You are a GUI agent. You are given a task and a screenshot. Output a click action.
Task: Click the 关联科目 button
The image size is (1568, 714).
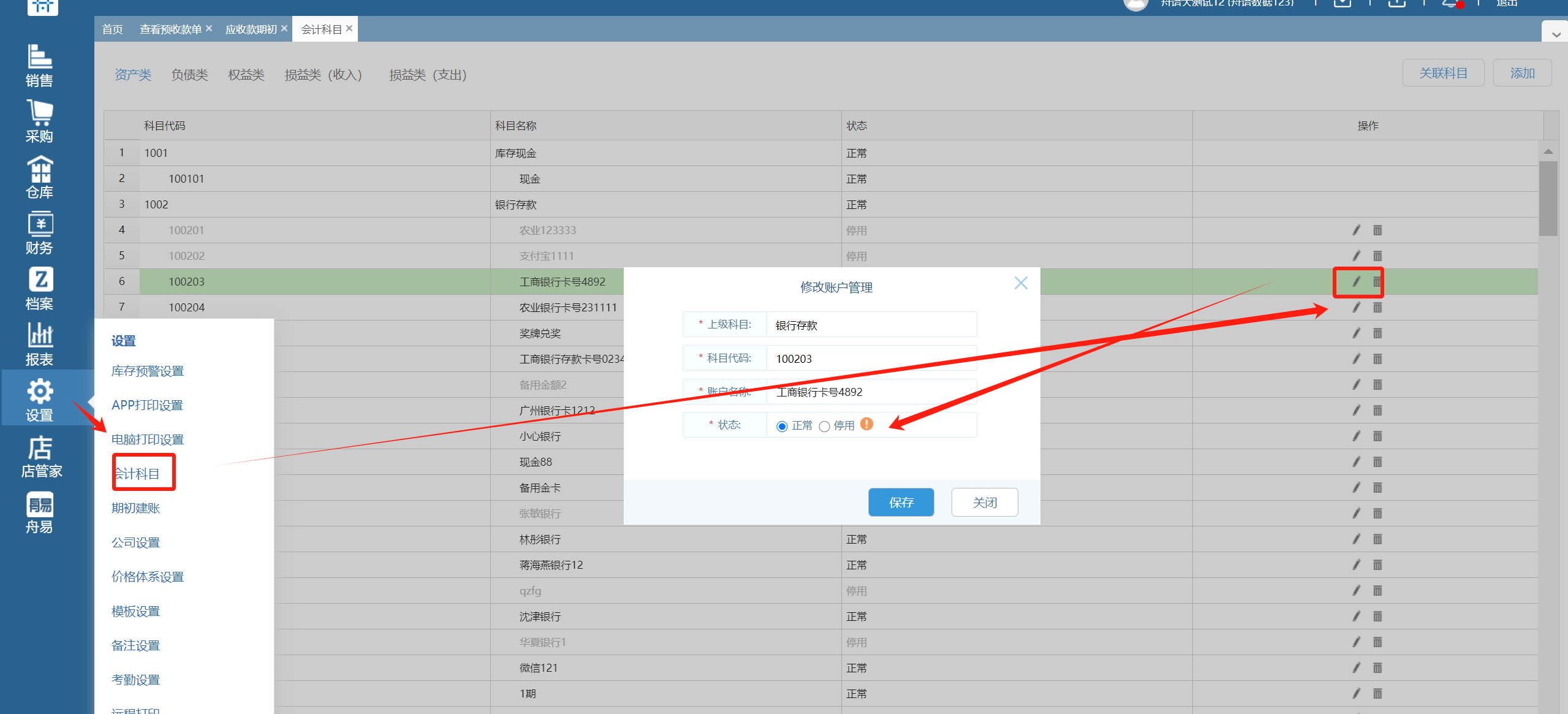(1443, 74)
